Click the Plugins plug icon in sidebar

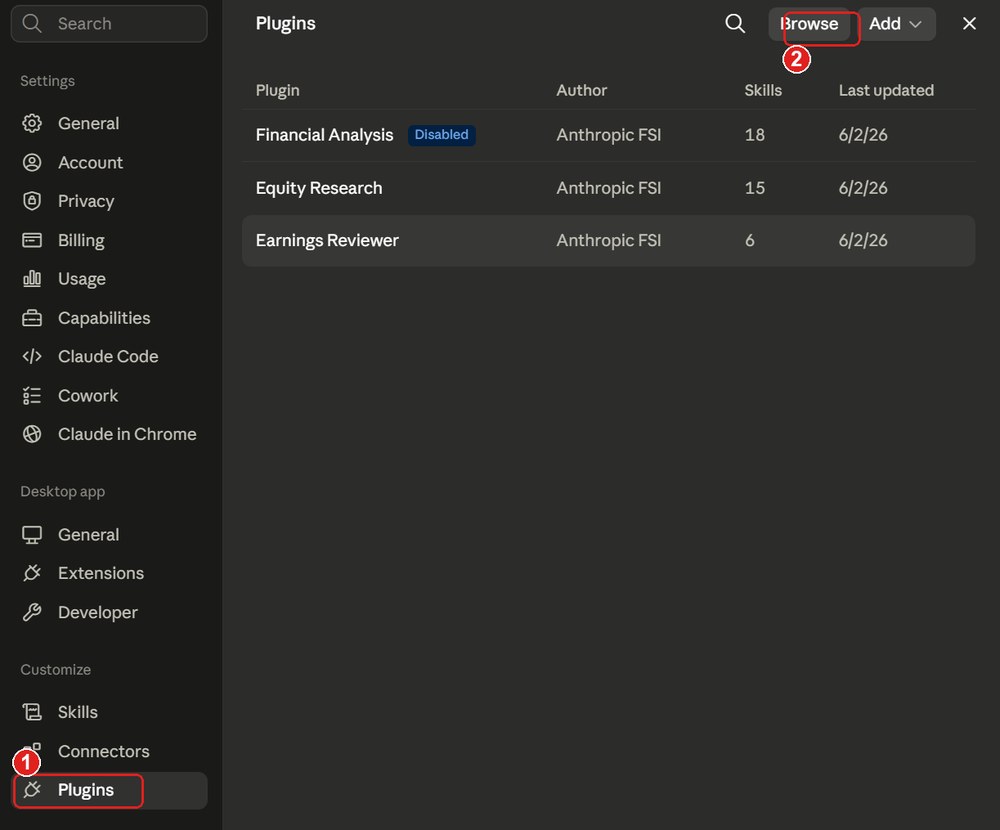pos(32,790)
